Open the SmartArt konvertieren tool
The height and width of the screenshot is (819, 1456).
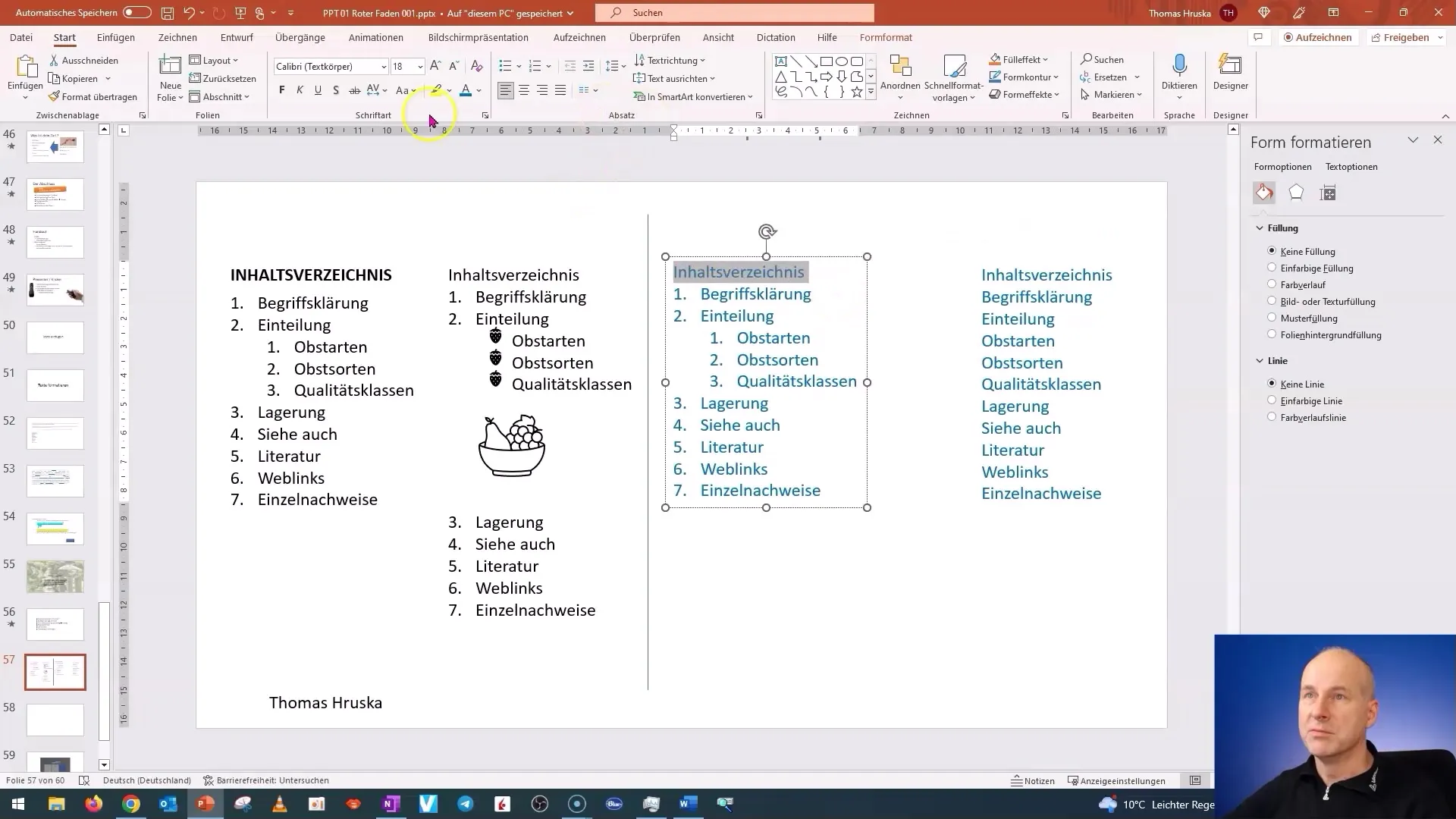click(694, 96)
